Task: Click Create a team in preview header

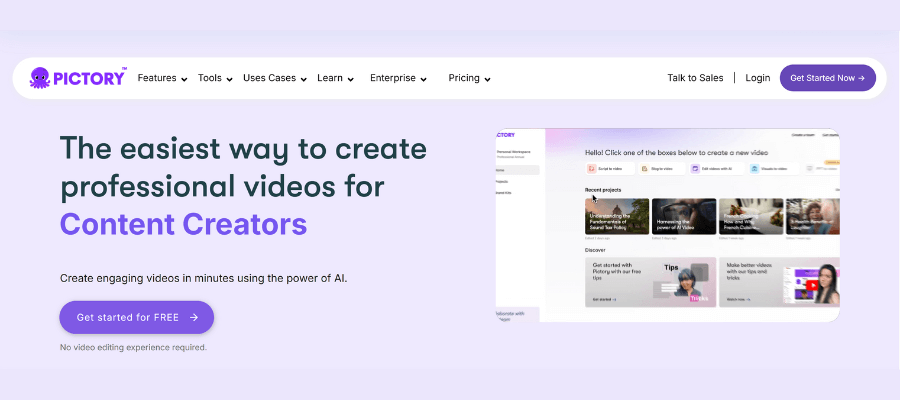Action: tap(803, 135)
